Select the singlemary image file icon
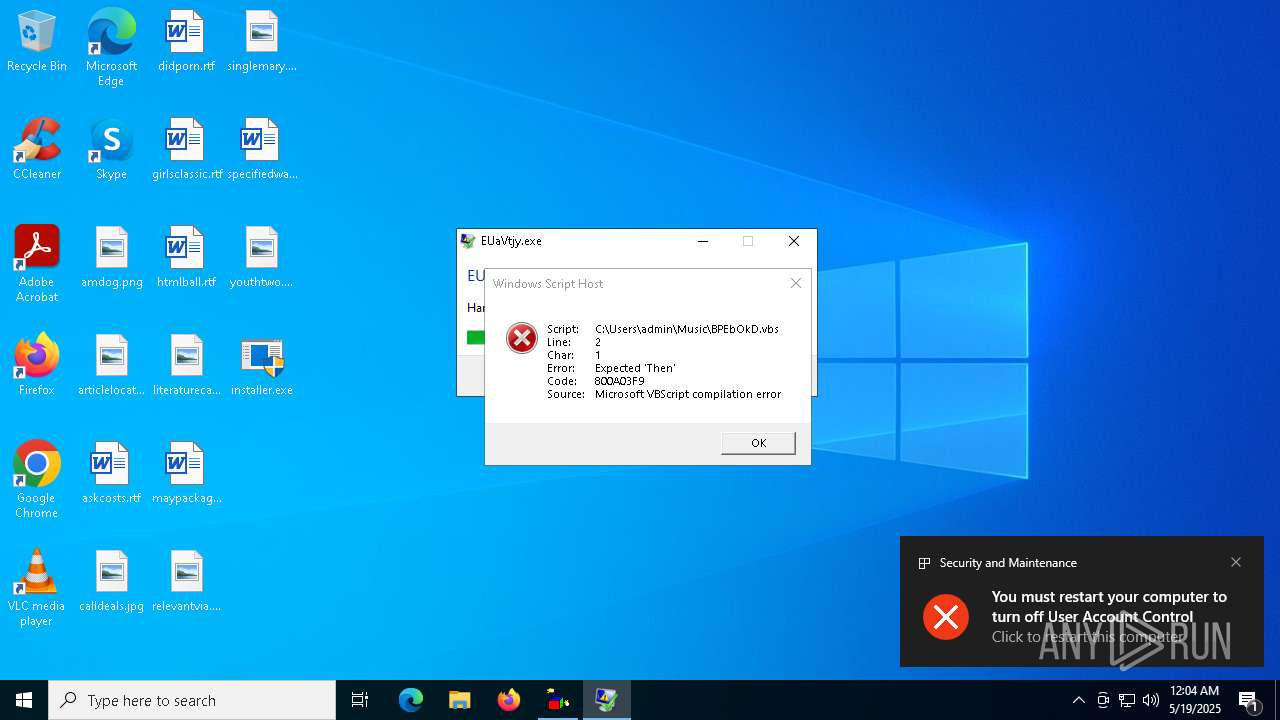 (x=261, y=42)
